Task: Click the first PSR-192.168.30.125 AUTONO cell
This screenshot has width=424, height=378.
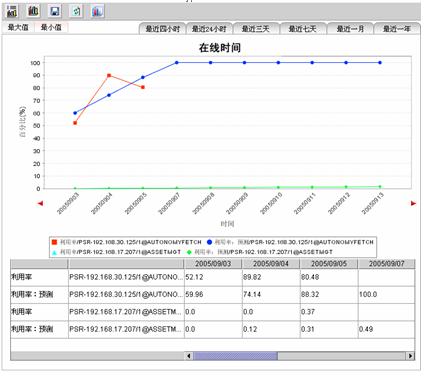Action: pyautogui.click(x=126, y=277)
